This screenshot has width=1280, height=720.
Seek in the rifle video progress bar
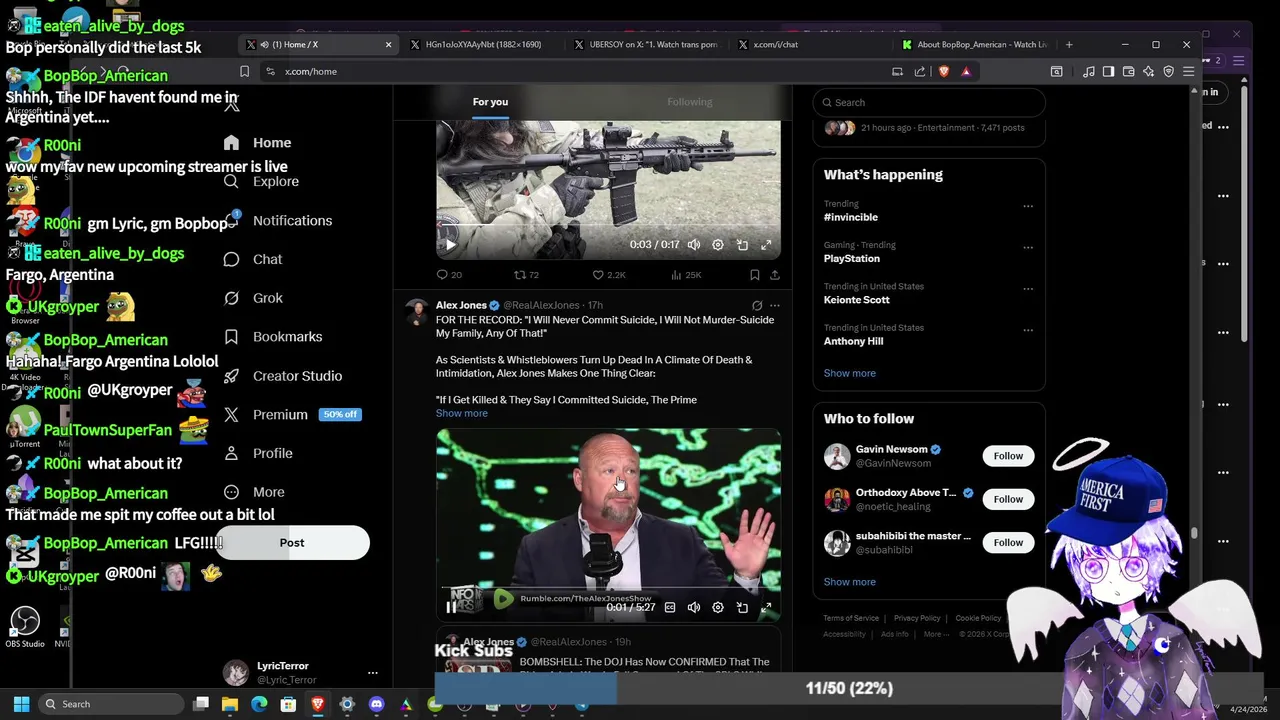point(608,226)
